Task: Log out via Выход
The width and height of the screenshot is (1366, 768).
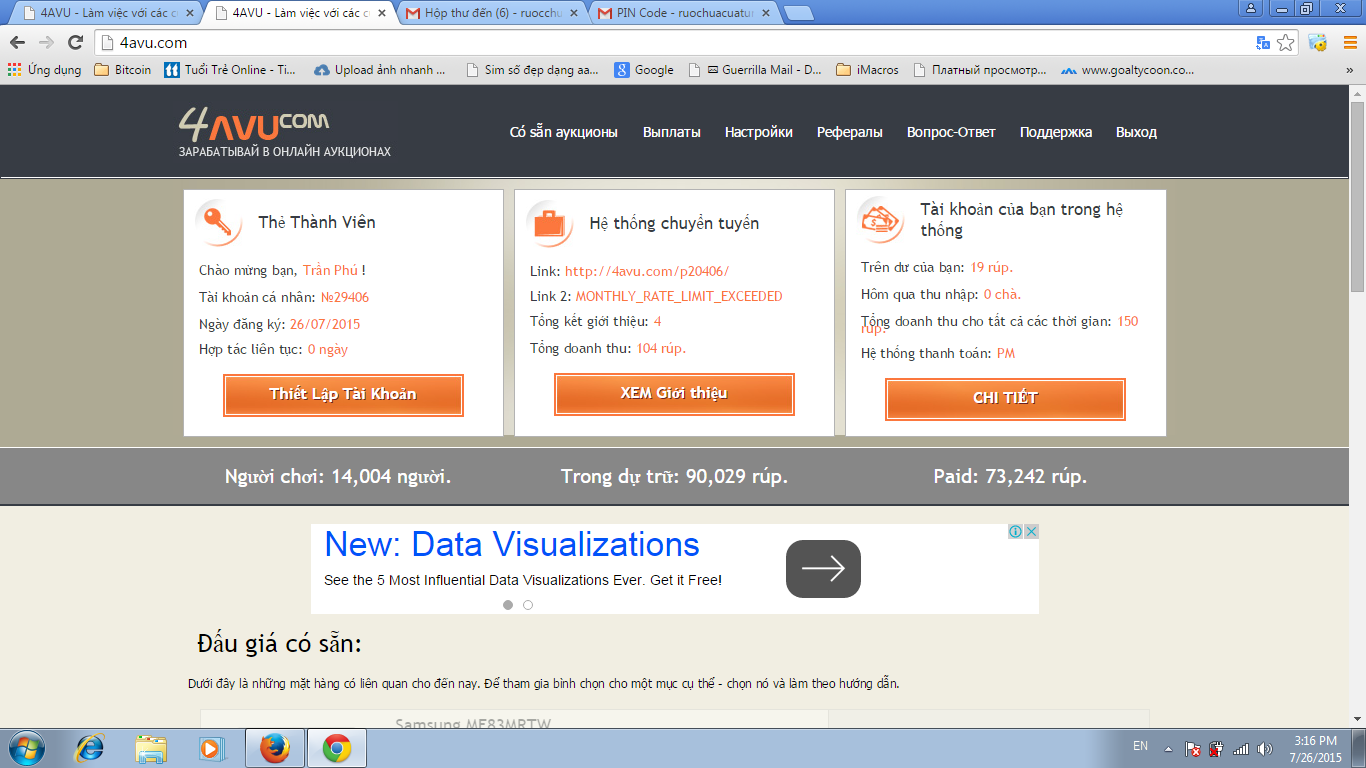Action: coord(1136,132)
